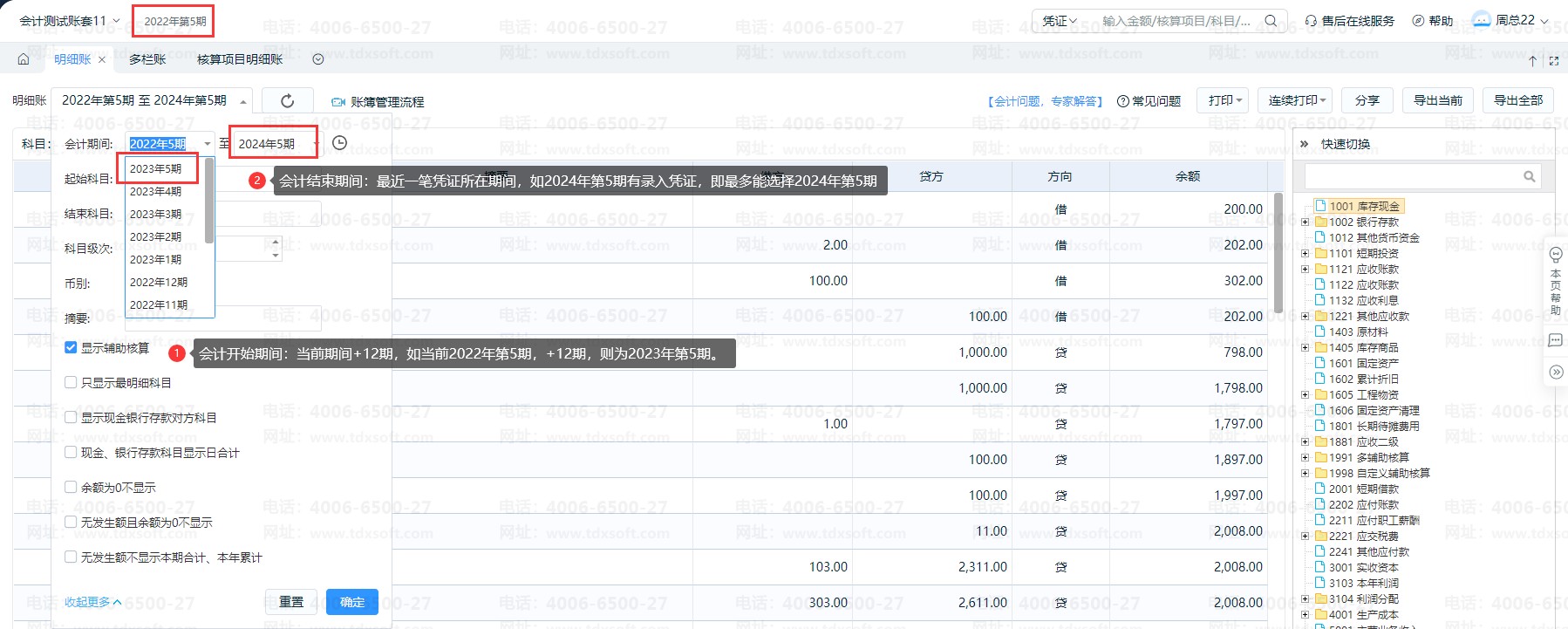This screenshot has width=1568, height=629.
Task: Open the 帮助 help icon in the top bar
Action: pyautogui.click(x=1432, y=21)
